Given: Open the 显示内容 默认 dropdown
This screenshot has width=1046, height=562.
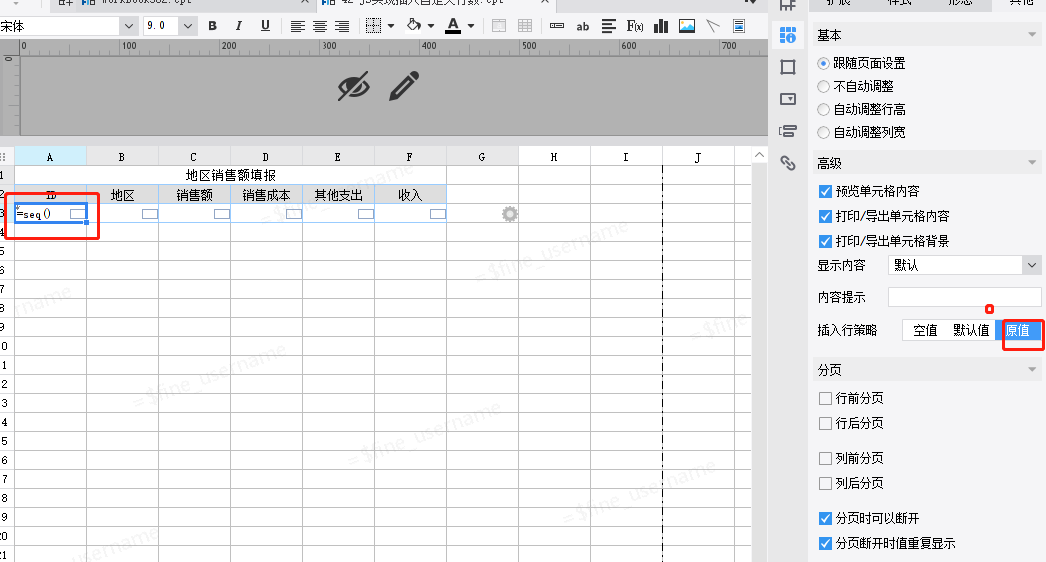Looking at the screenshot, I should click(965, 265).
